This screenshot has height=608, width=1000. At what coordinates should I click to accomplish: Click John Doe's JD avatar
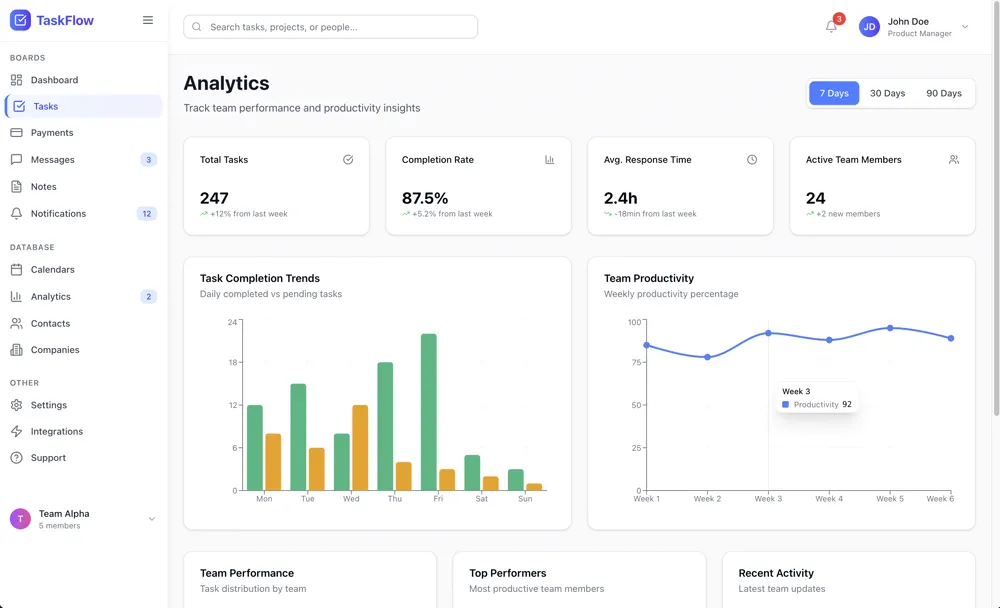click(x=869, y=27)
